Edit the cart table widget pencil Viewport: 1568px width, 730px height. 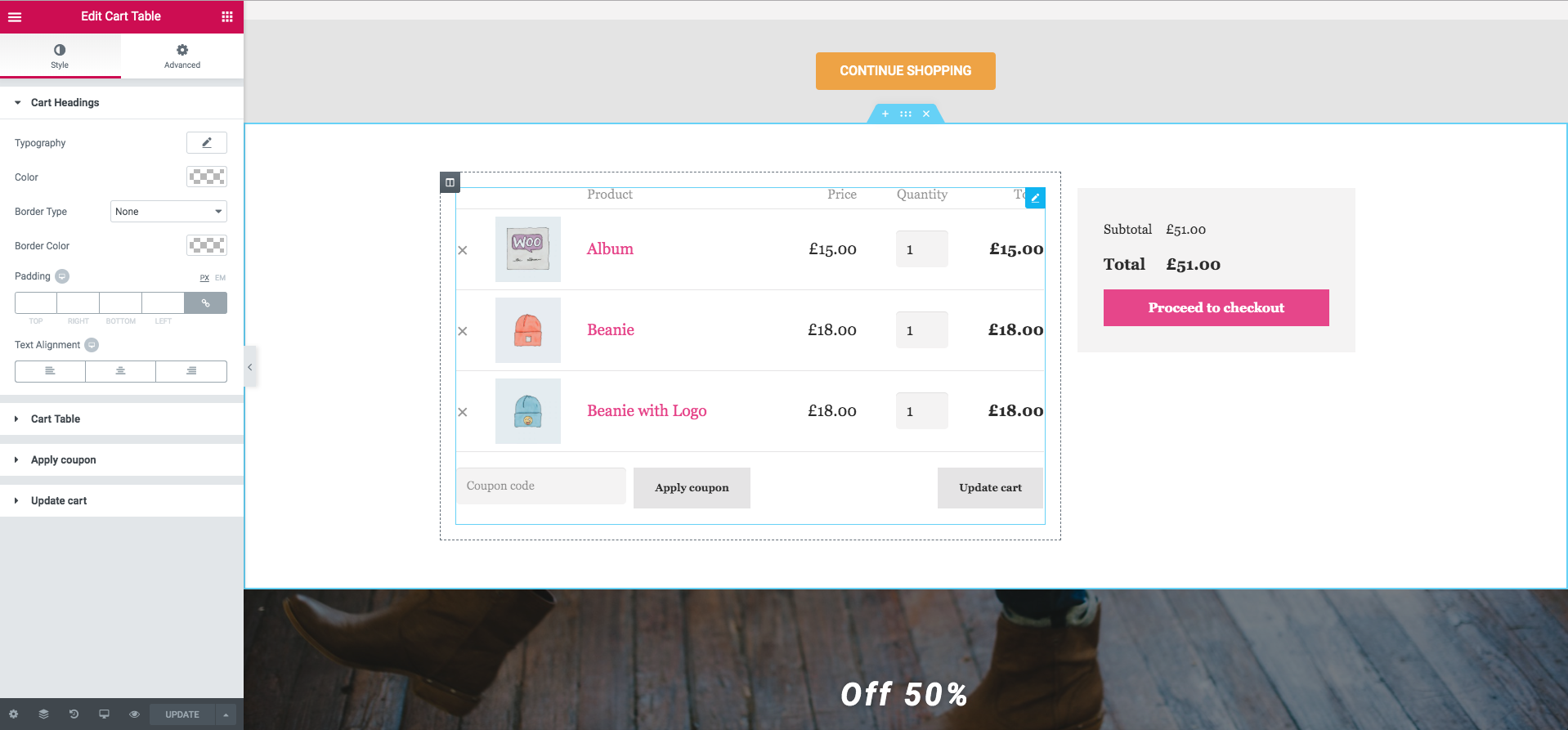(1035, 198)
